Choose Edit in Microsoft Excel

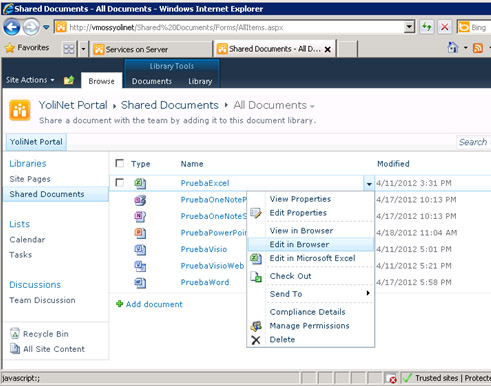[x=312, y=258]
